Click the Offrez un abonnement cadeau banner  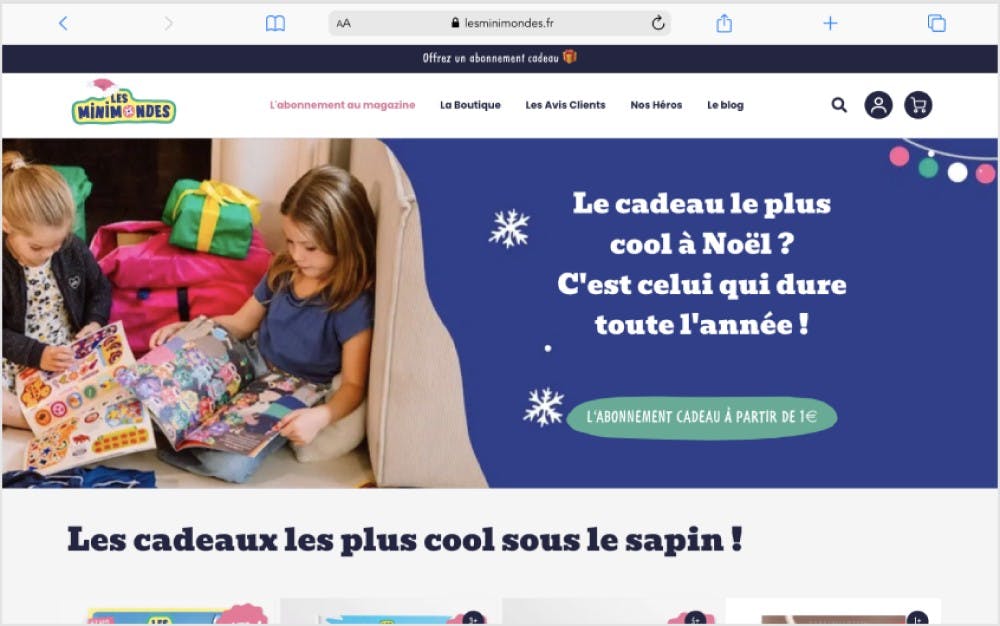(499, 58)
